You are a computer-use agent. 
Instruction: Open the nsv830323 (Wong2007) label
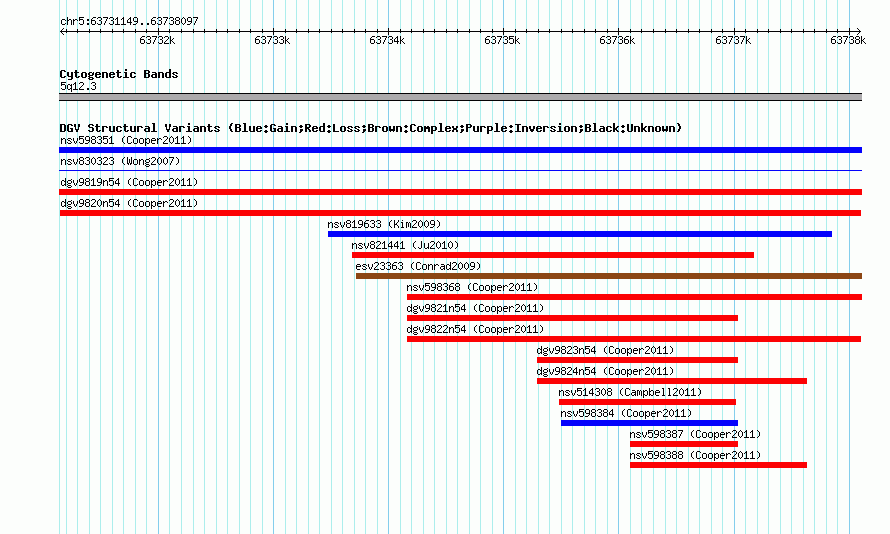click(120, 161)
